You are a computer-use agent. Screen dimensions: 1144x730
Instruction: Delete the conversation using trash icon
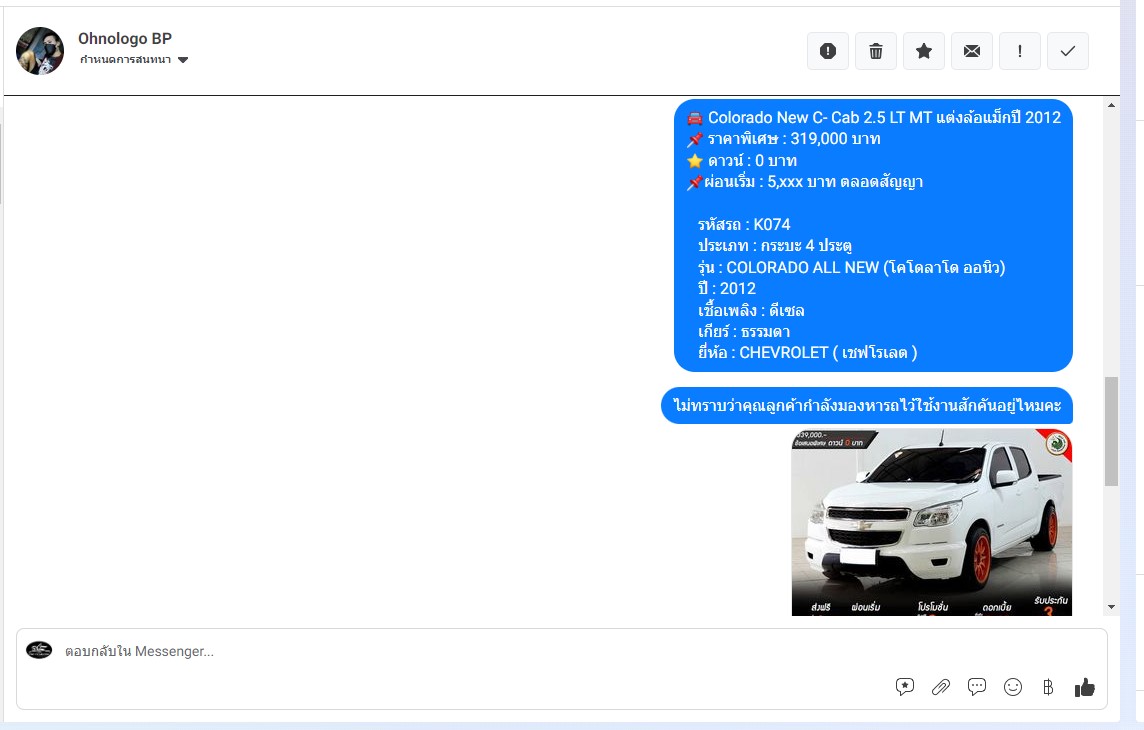point(876,51)
